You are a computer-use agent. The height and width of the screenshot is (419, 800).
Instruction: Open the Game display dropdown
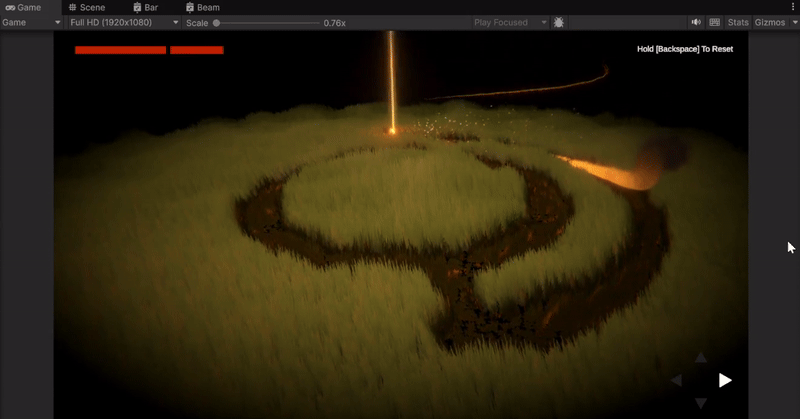pos(32,22)
